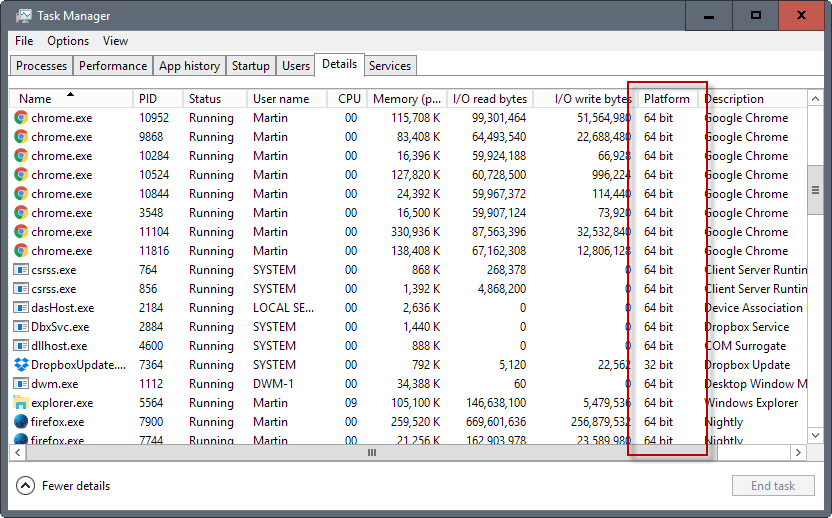Click the Chrome icon in the PID 10524 row
Viewport: 832px width, 518px height.
pyautogui.click(x=21, y=175)
